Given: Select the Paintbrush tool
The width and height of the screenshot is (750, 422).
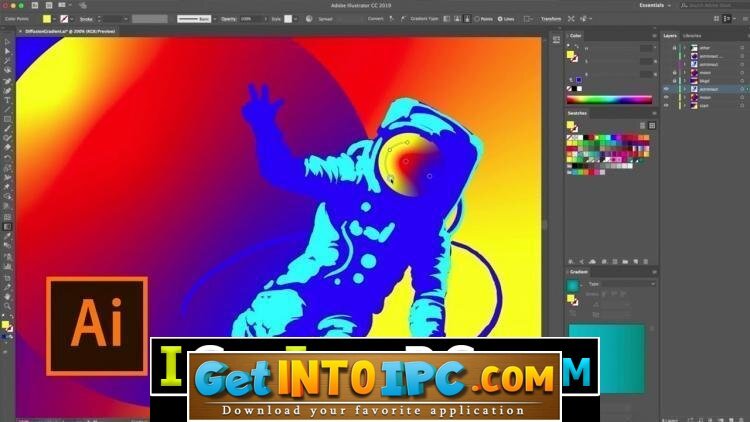Looking at the screenshot, I should (x=7, y=129).
